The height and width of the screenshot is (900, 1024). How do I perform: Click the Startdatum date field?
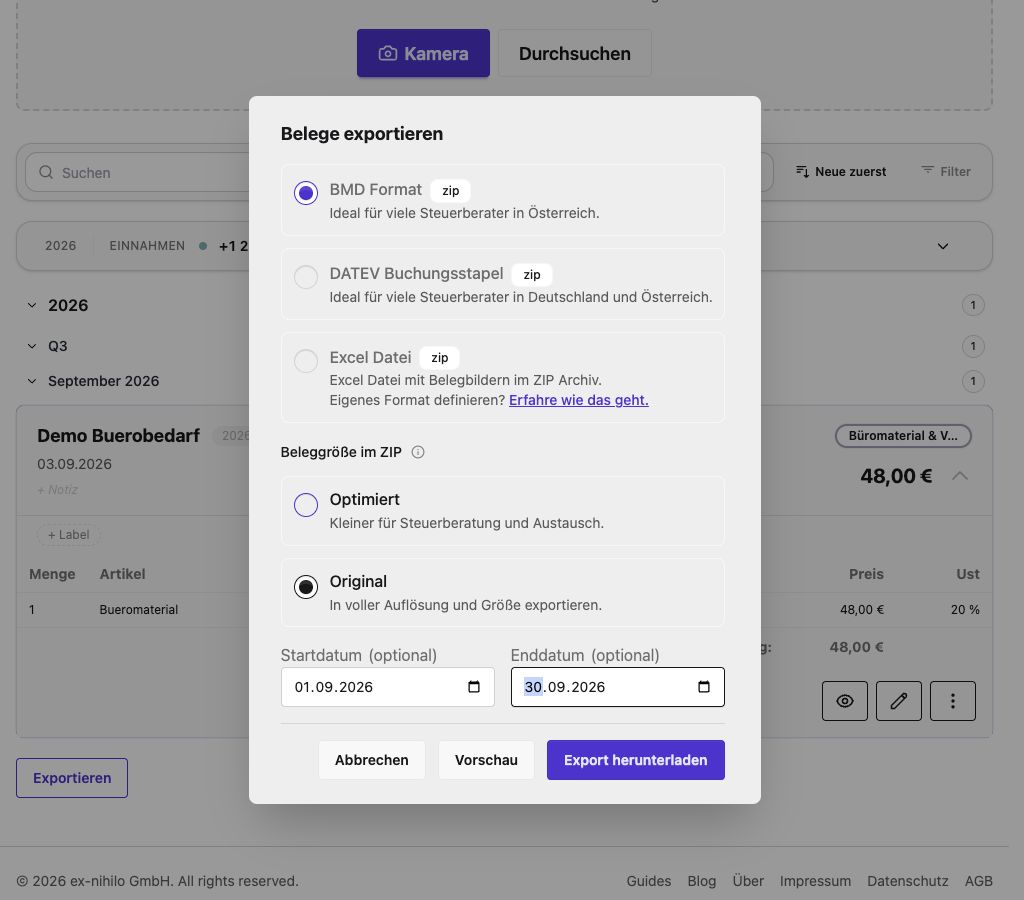[387, 686]
